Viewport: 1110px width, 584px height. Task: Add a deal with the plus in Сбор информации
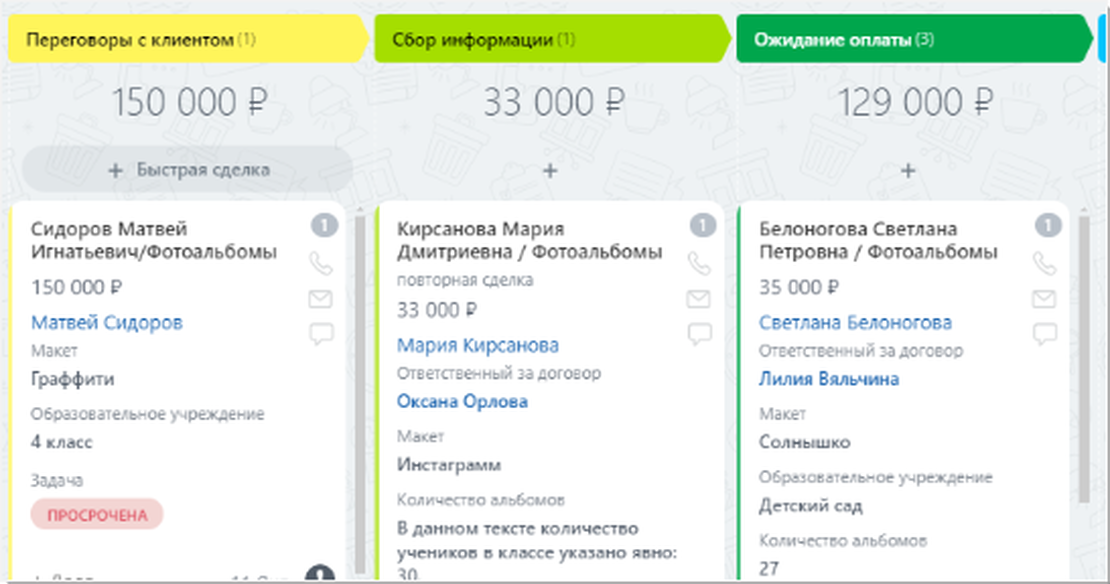pos(549,170)
